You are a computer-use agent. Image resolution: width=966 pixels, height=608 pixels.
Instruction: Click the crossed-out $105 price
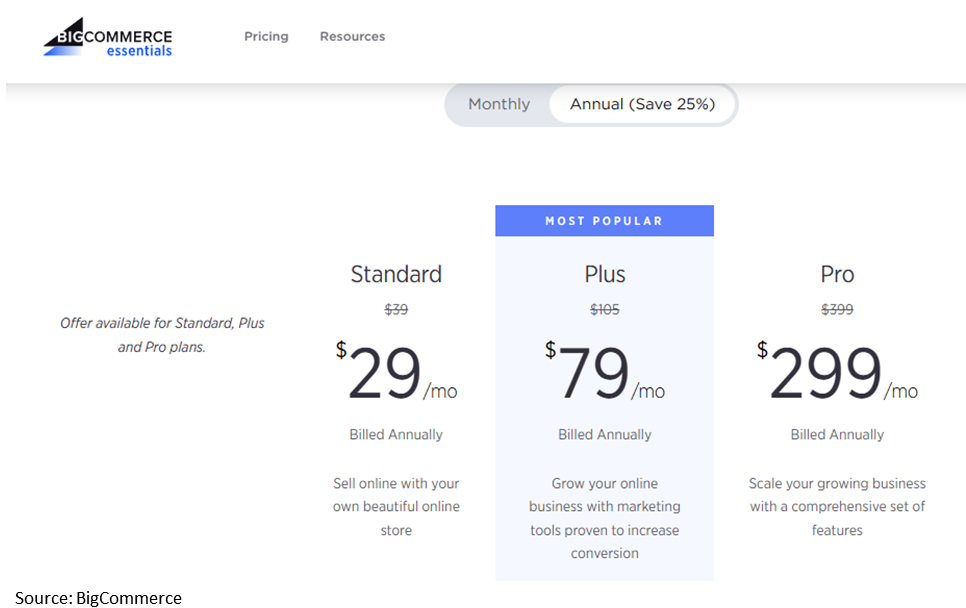tap(605, 310)
